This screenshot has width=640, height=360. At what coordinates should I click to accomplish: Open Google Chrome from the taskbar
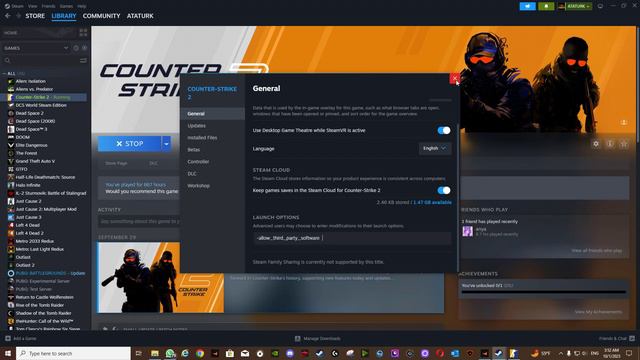tap(200, 353)
